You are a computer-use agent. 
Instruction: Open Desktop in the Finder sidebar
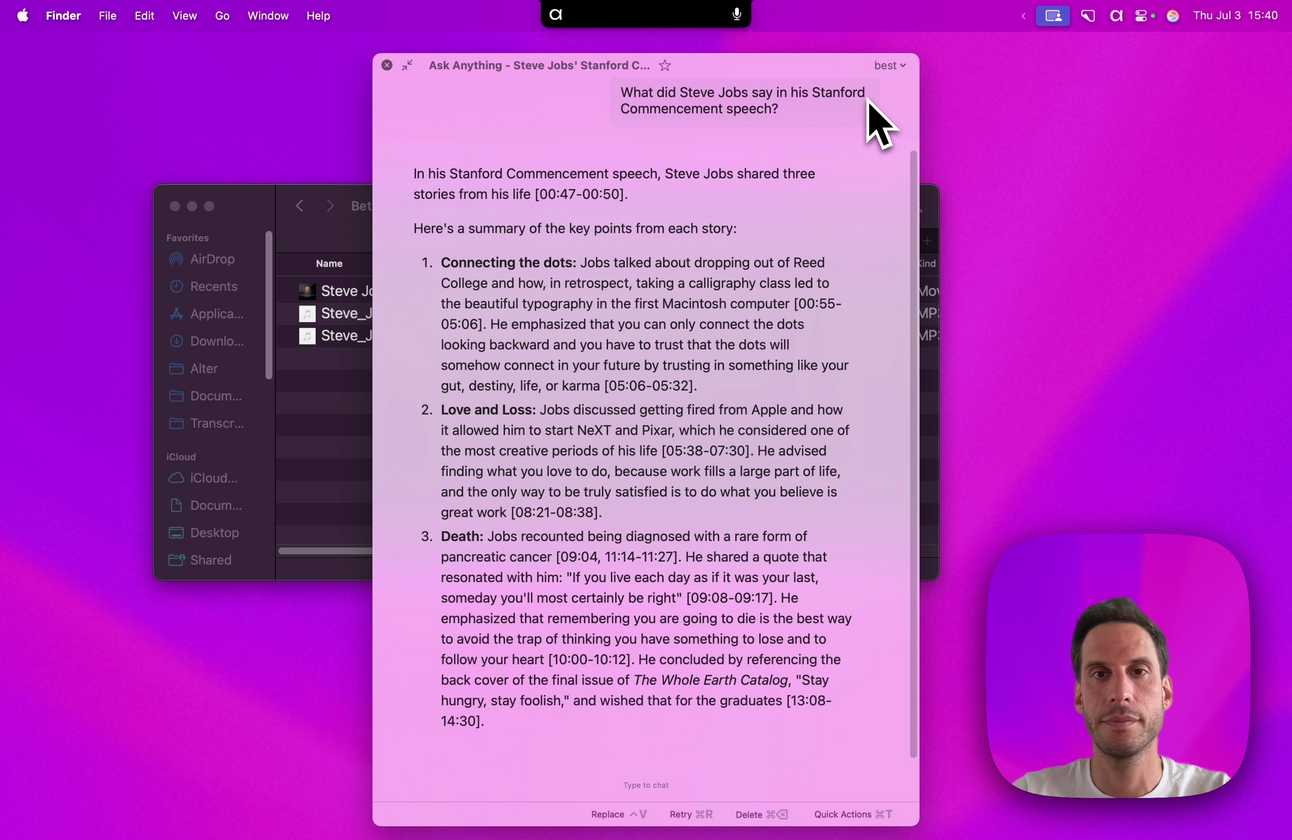(204, 533)
